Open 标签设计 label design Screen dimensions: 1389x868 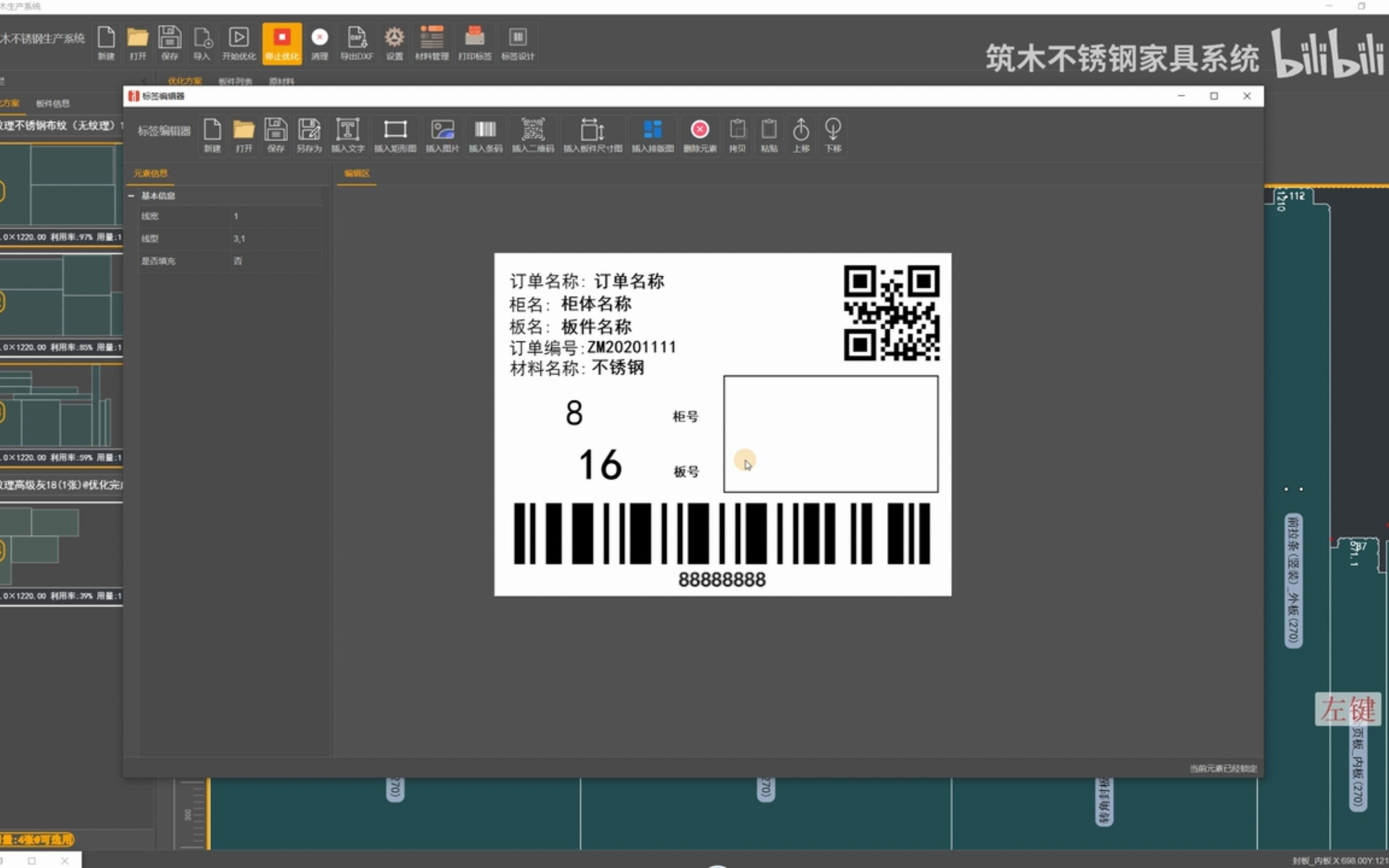tap(518, 43)
